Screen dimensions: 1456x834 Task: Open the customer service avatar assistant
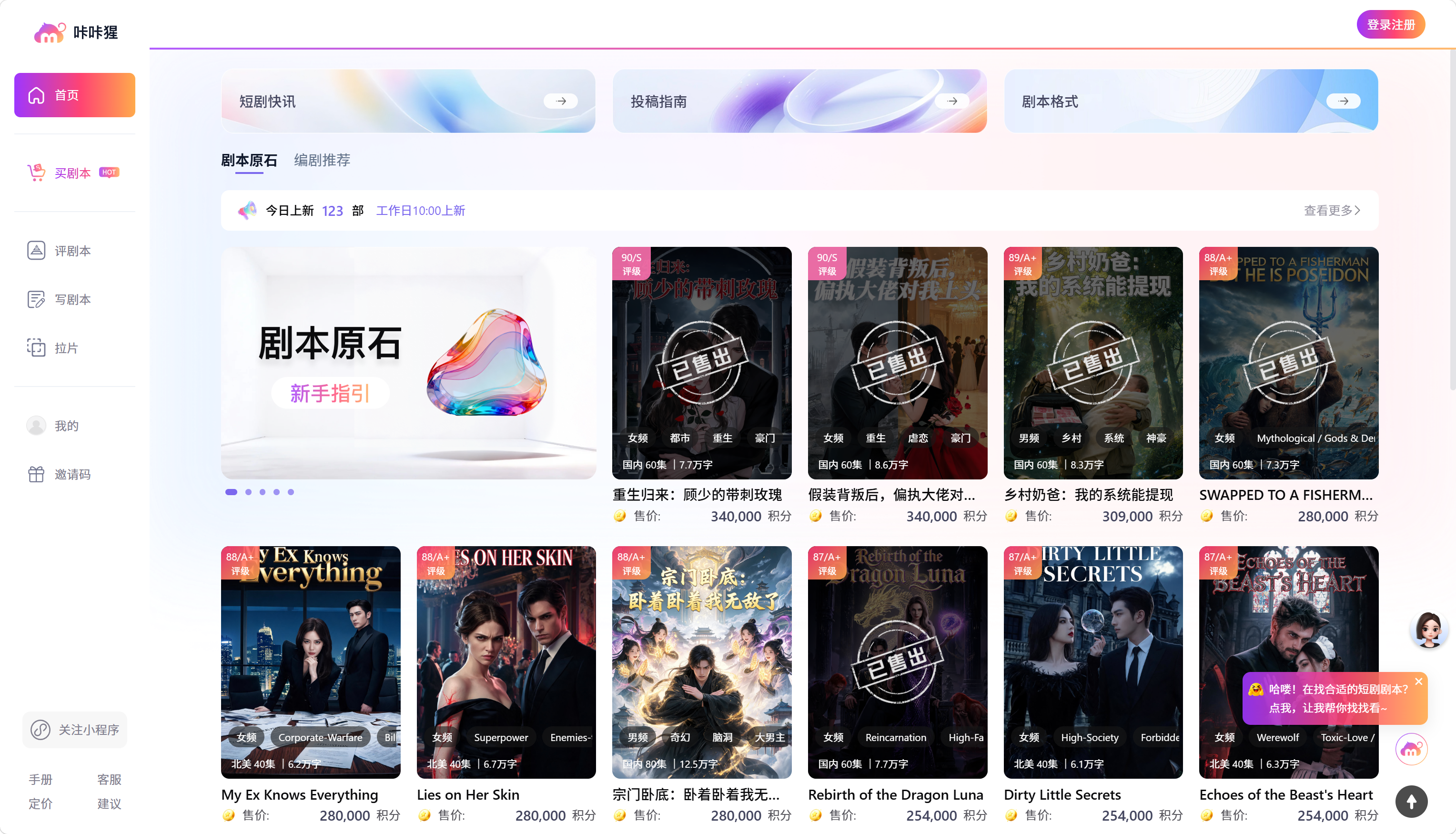(x=1429, y=629)
